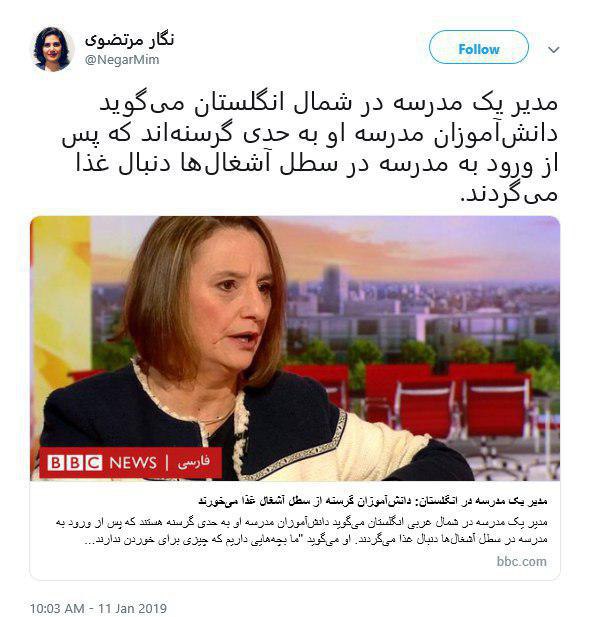Click the BBC logo blocks on image
The width and height of the screenshot is (592, 617).
pyautogui.click(x=74, y=463)
